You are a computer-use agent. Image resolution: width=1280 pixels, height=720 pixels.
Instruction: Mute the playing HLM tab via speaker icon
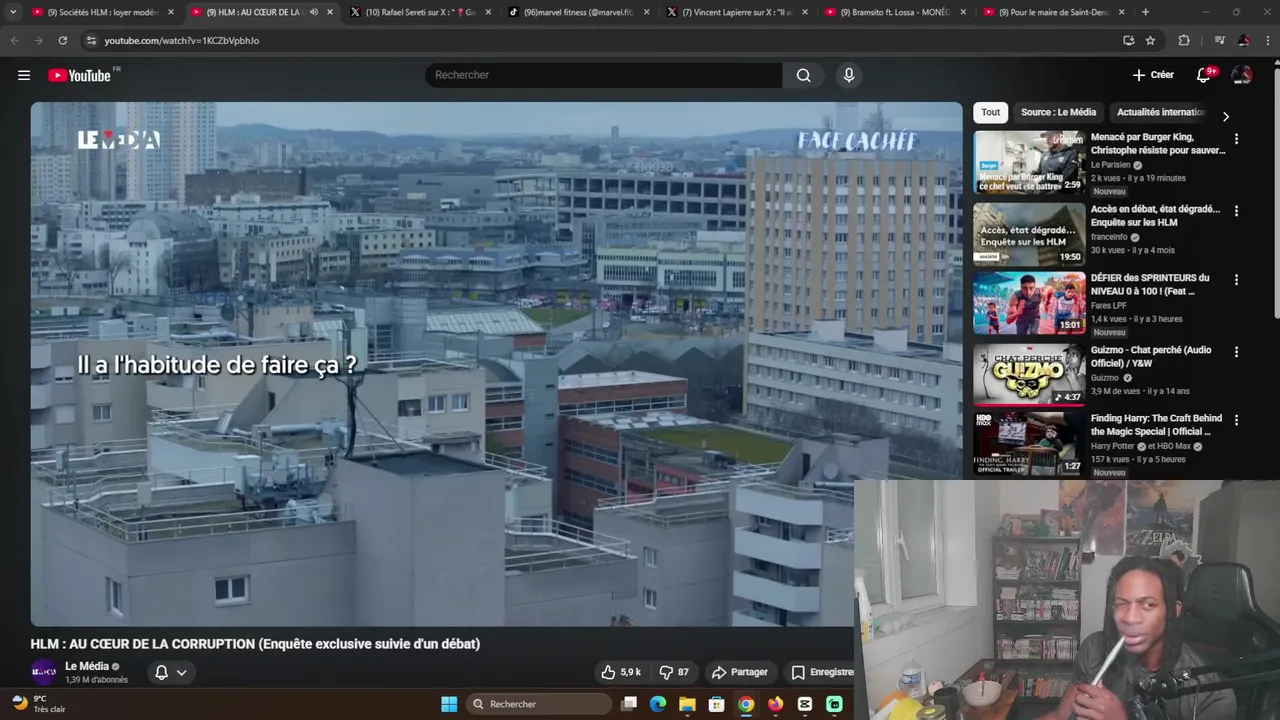(x=314, y=12)
